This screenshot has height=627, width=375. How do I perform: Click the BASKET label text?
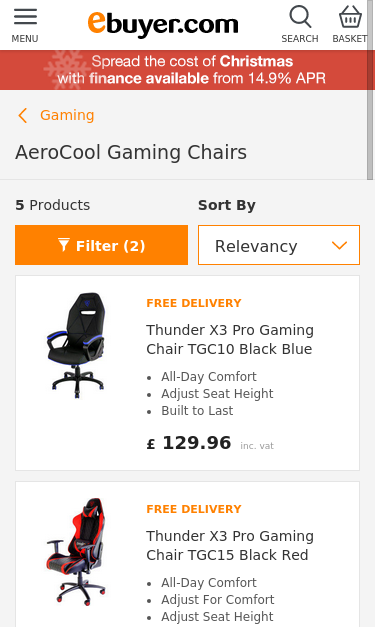350,39
